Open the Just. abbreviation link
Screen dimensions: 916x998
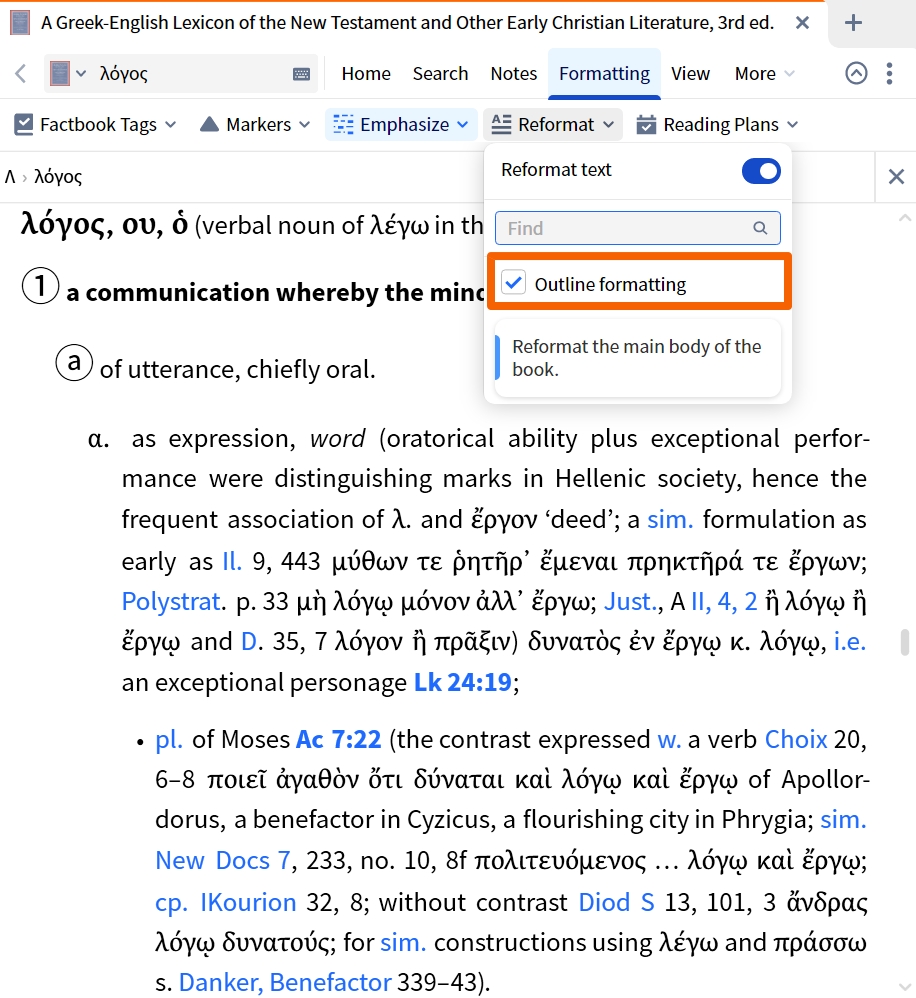630,601
